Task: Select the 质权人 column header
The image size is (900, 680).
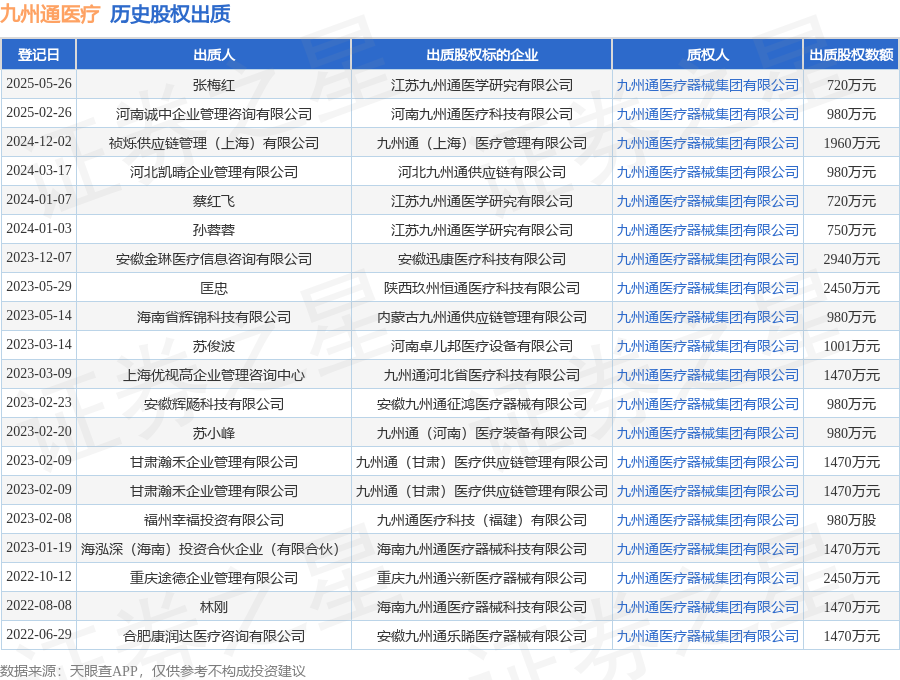Action: click(707, 55)
